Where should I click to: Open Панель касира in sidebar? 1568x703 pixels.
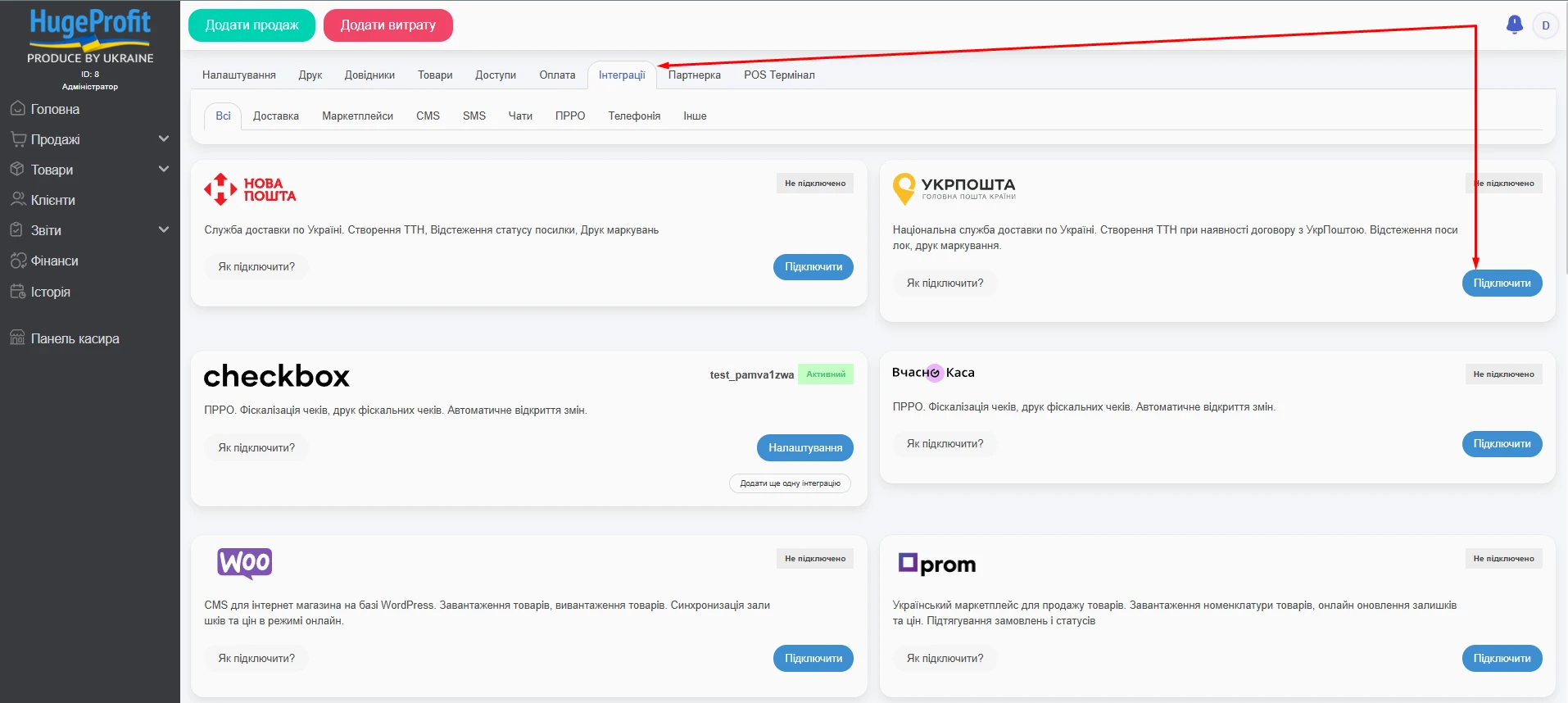click(75, 338)
